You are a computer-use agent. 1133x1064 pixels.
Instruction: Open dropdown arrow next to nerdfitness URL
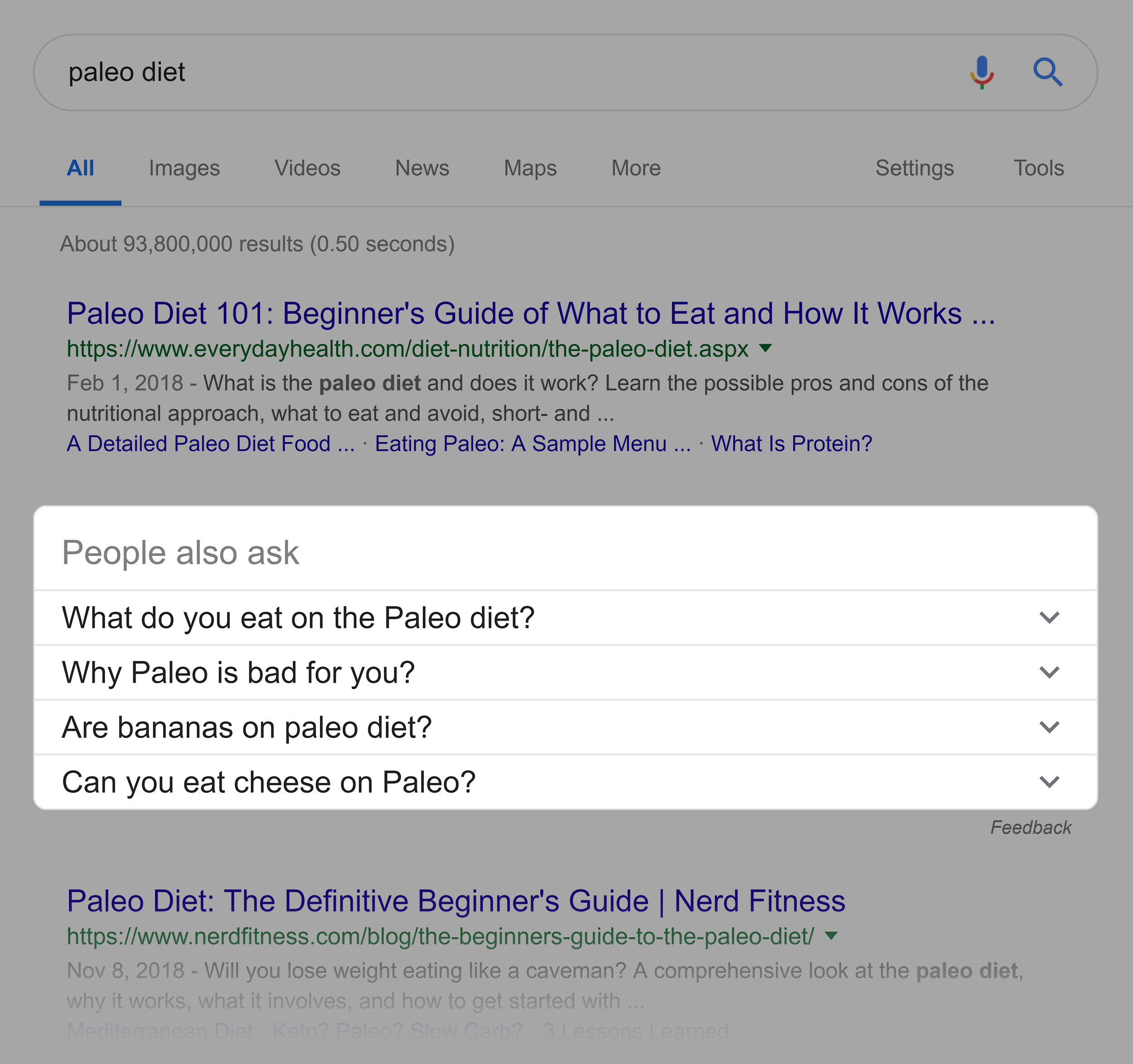[832, 936]
